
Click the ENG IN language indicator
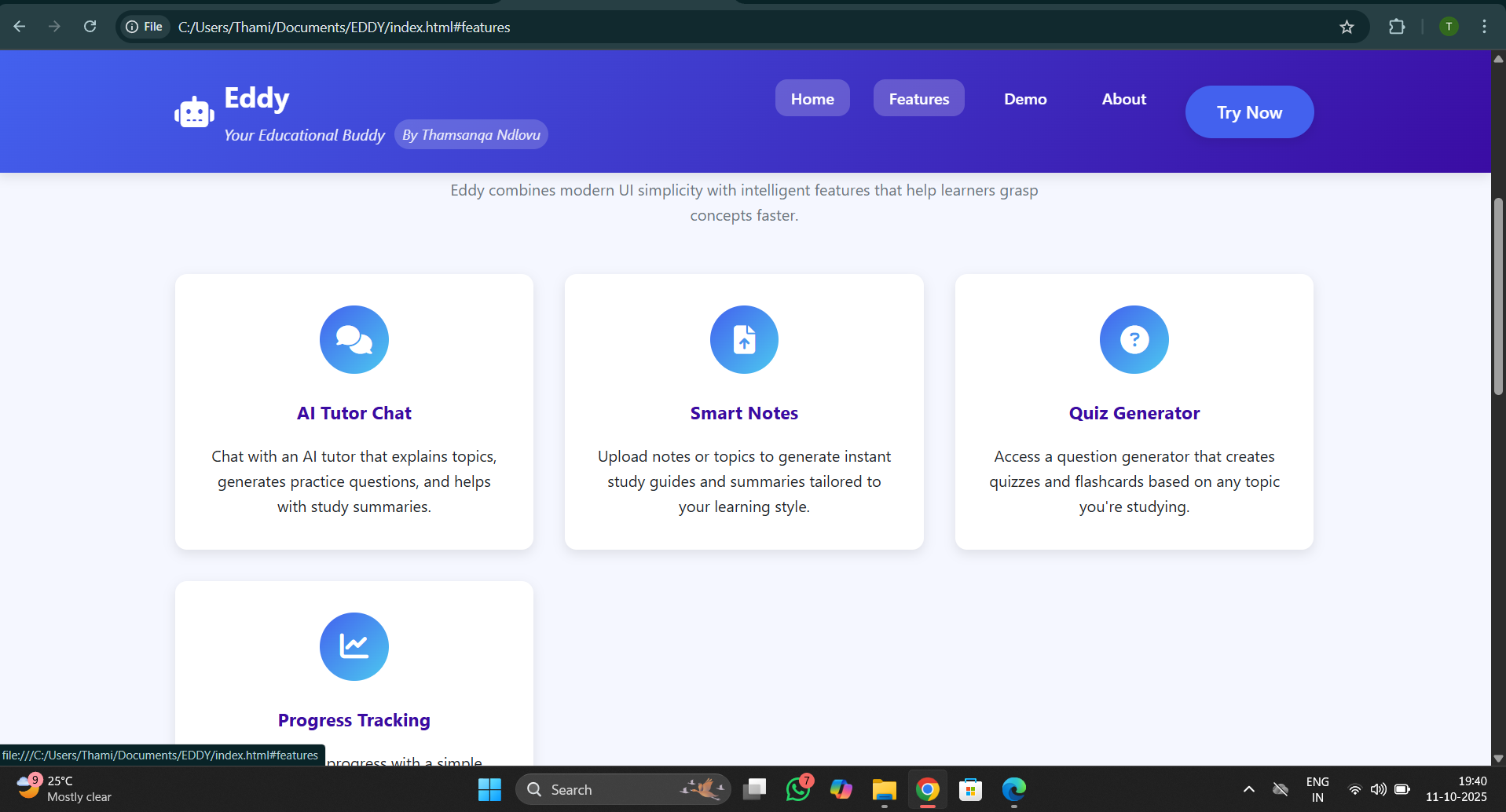(1317, 789)
